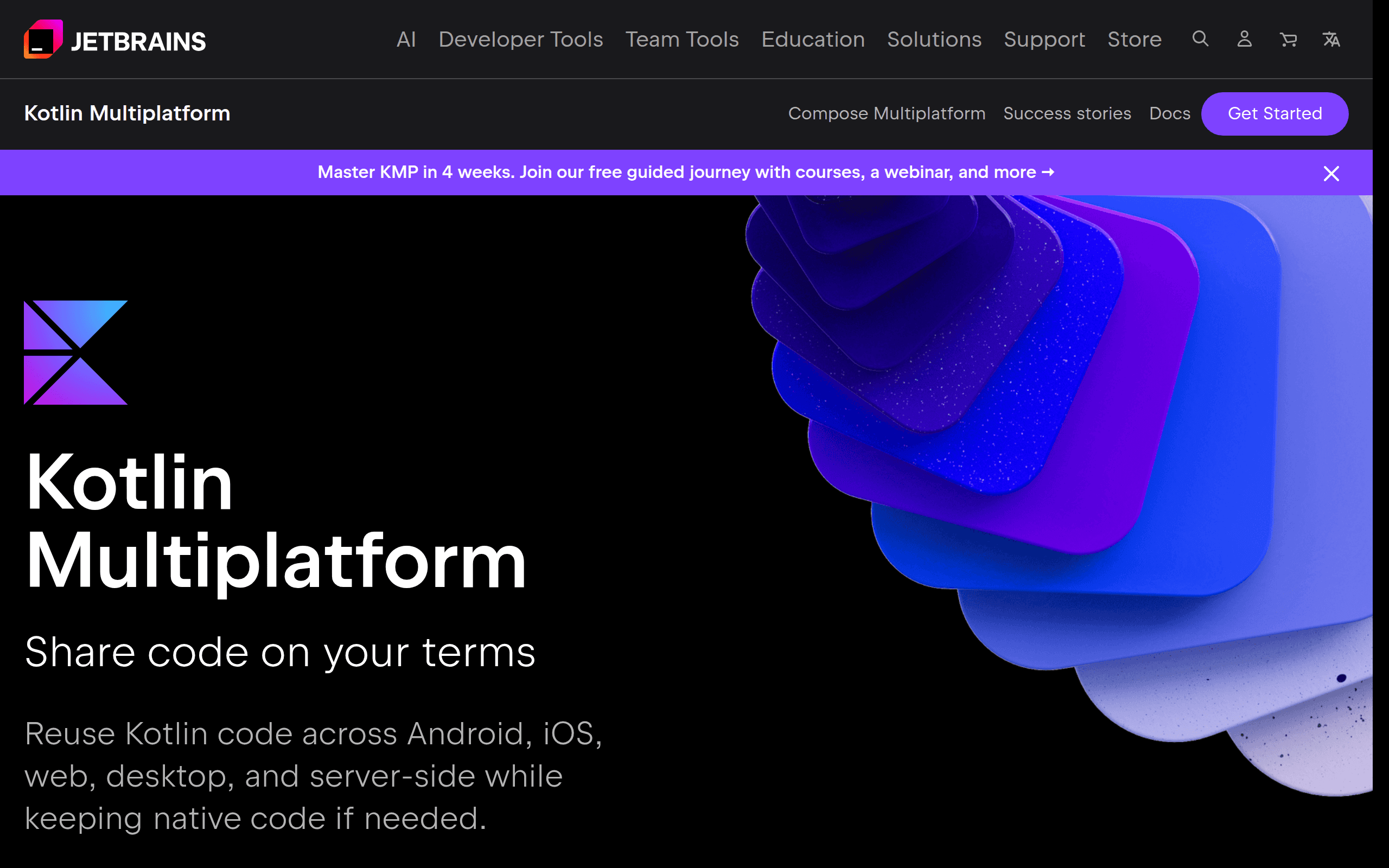The height and width of the screenshot is (868, 1389).
Task: Open the Education menu item
Action: click(813, 39)
